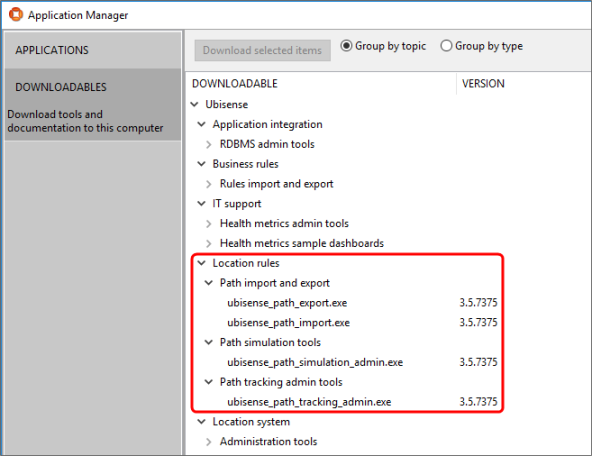
Task: Collapse the Location system node
Action: [202, 422]
